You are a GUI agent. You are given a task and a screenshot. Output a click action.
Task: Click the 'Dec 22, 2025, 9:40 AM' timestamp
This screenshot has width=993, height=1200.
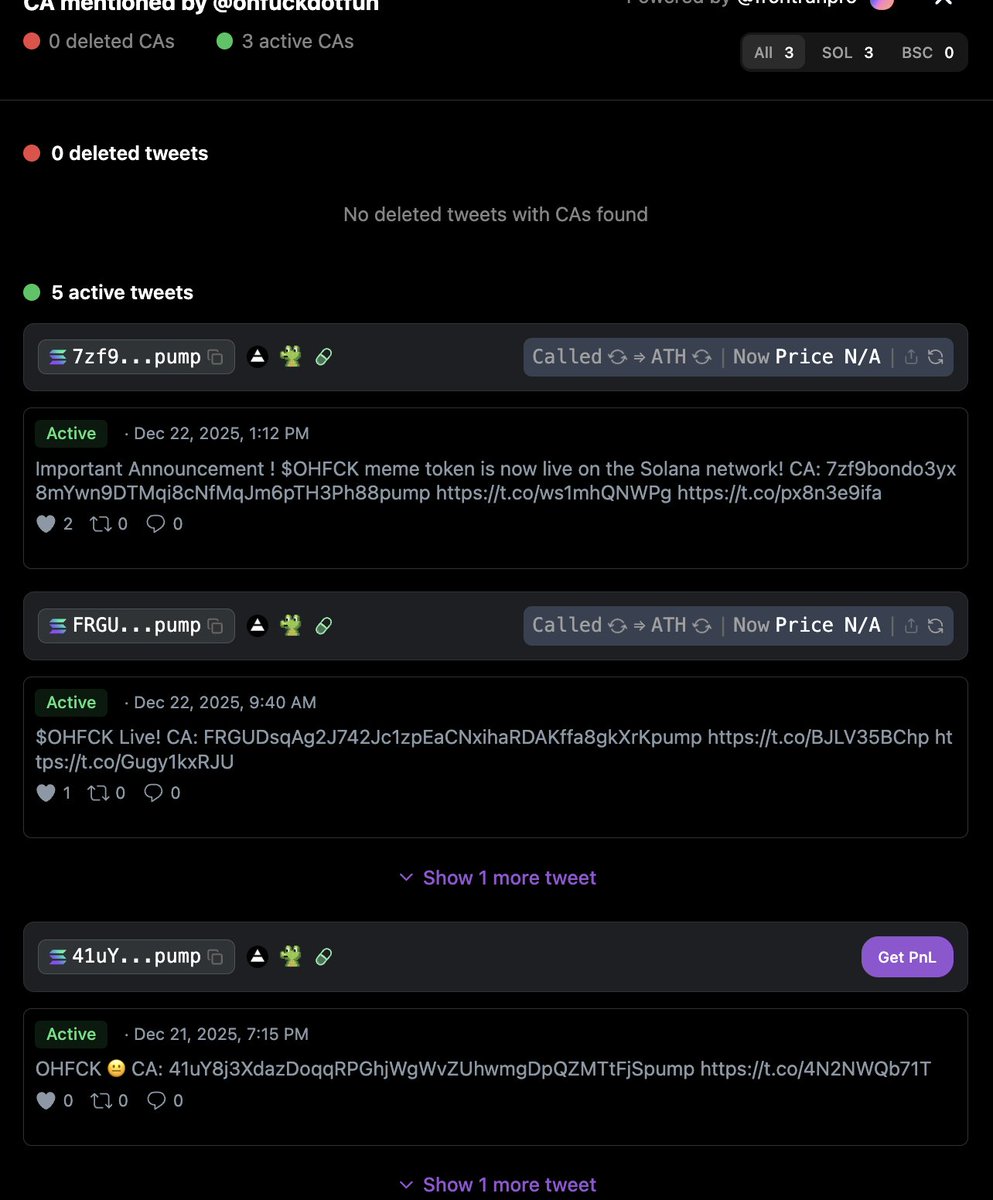point(225,703)
